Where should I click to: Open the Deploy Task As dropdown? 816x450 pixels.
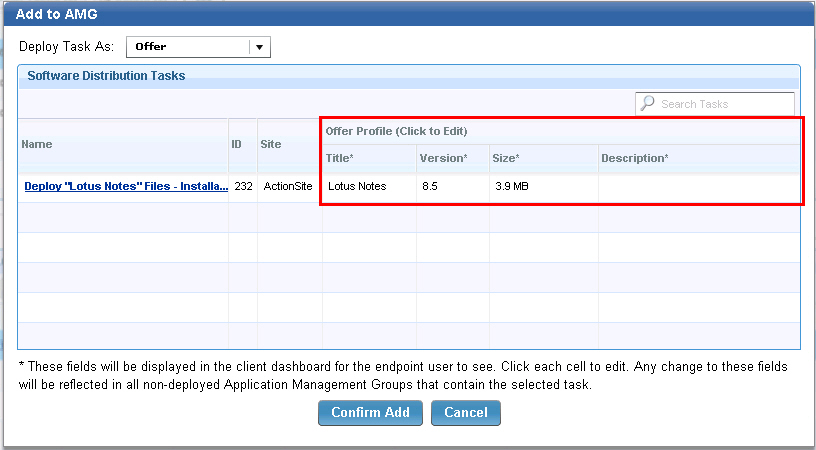tap(198, 47)
